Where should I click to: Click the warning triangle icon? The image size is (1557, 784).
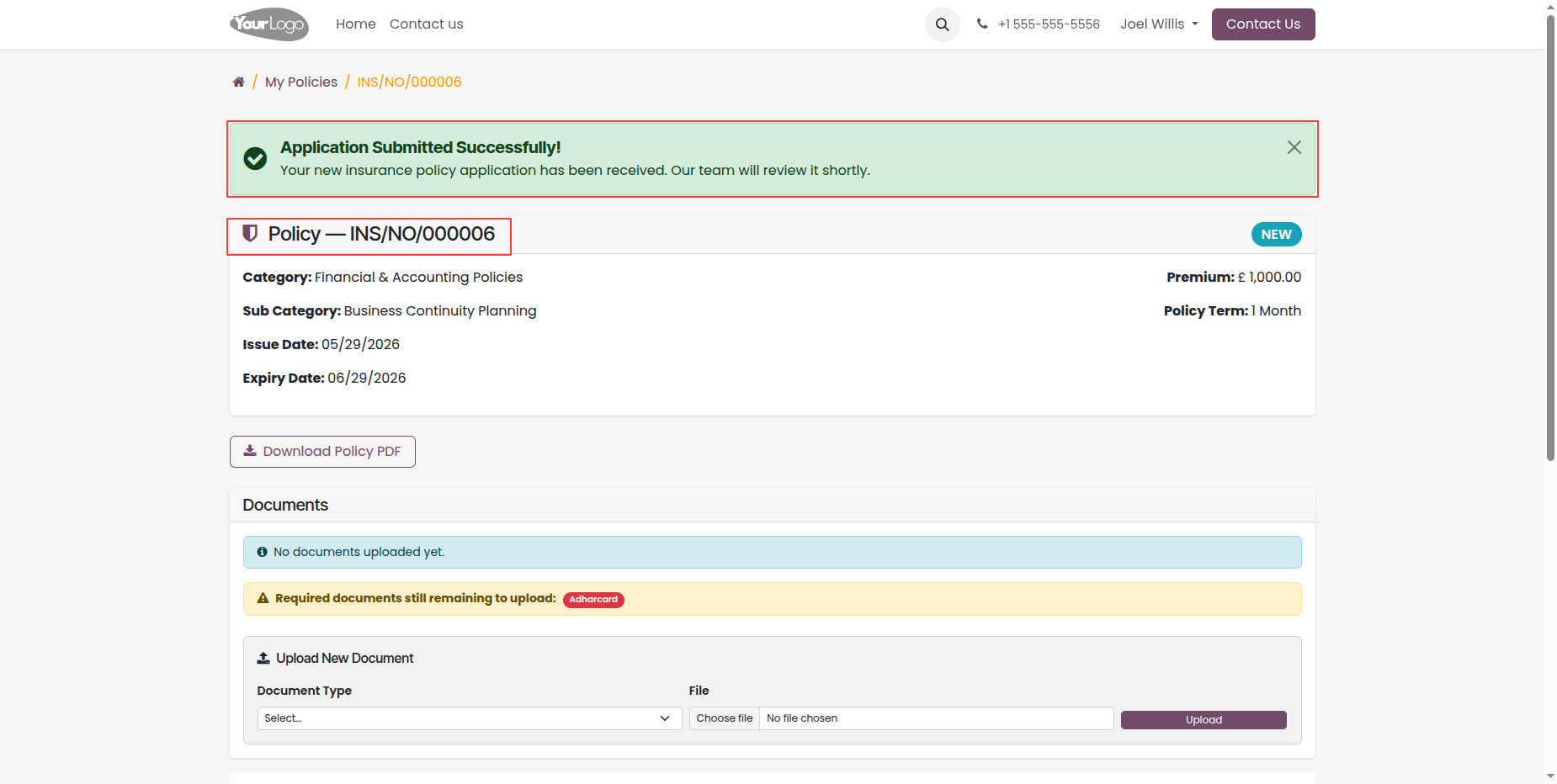(x=263, y=598)
